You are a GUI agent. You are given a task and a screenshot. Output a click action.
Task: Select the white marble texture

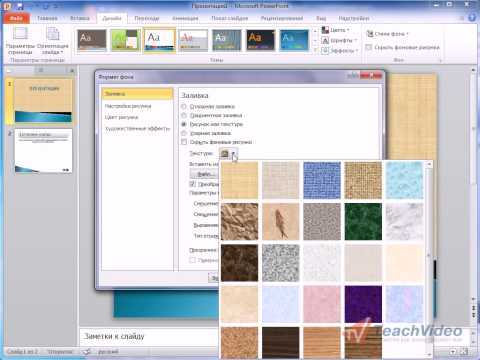coord(404,222)
